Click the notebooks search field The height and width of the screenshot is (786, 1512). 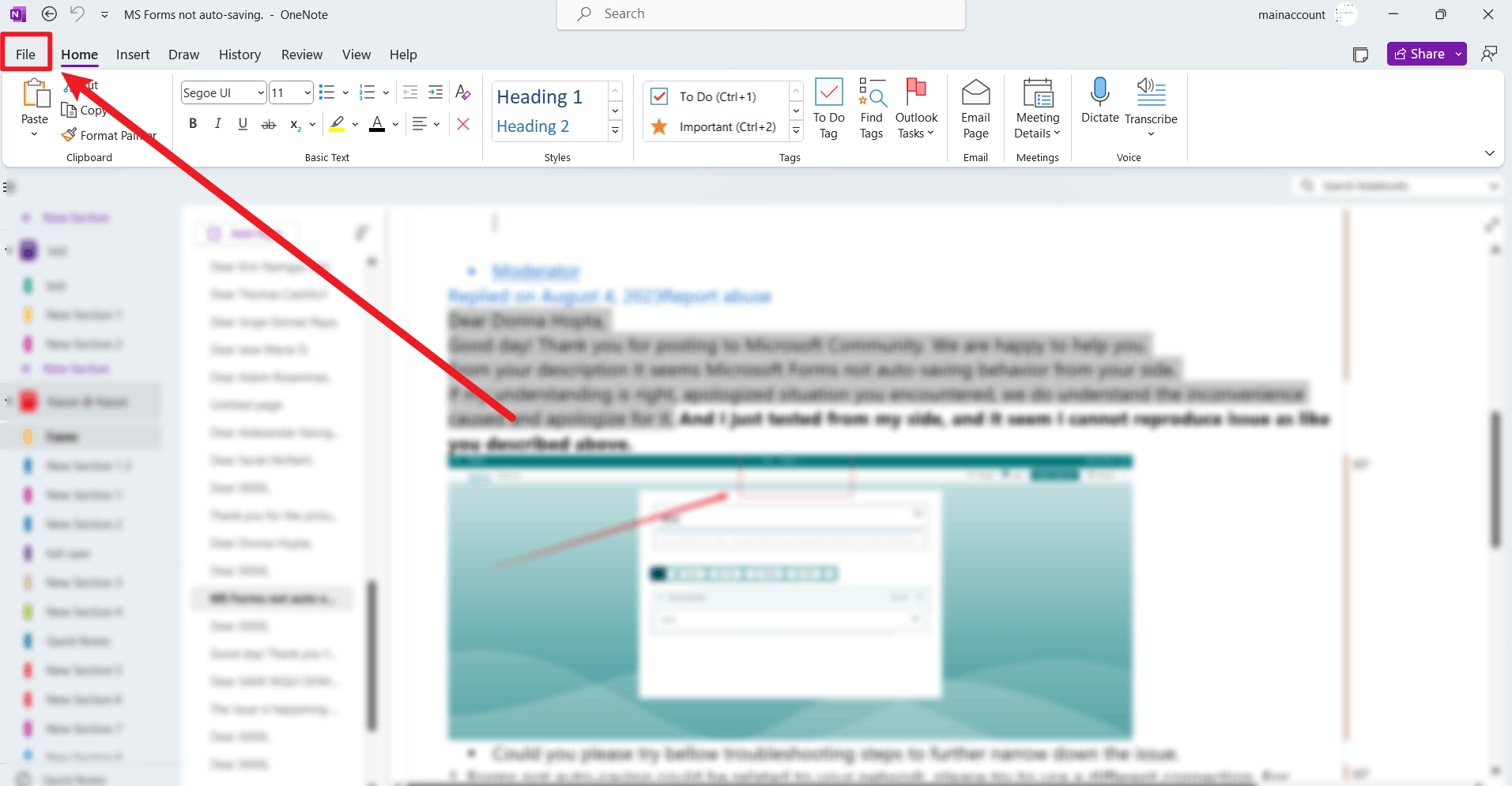1397,186
